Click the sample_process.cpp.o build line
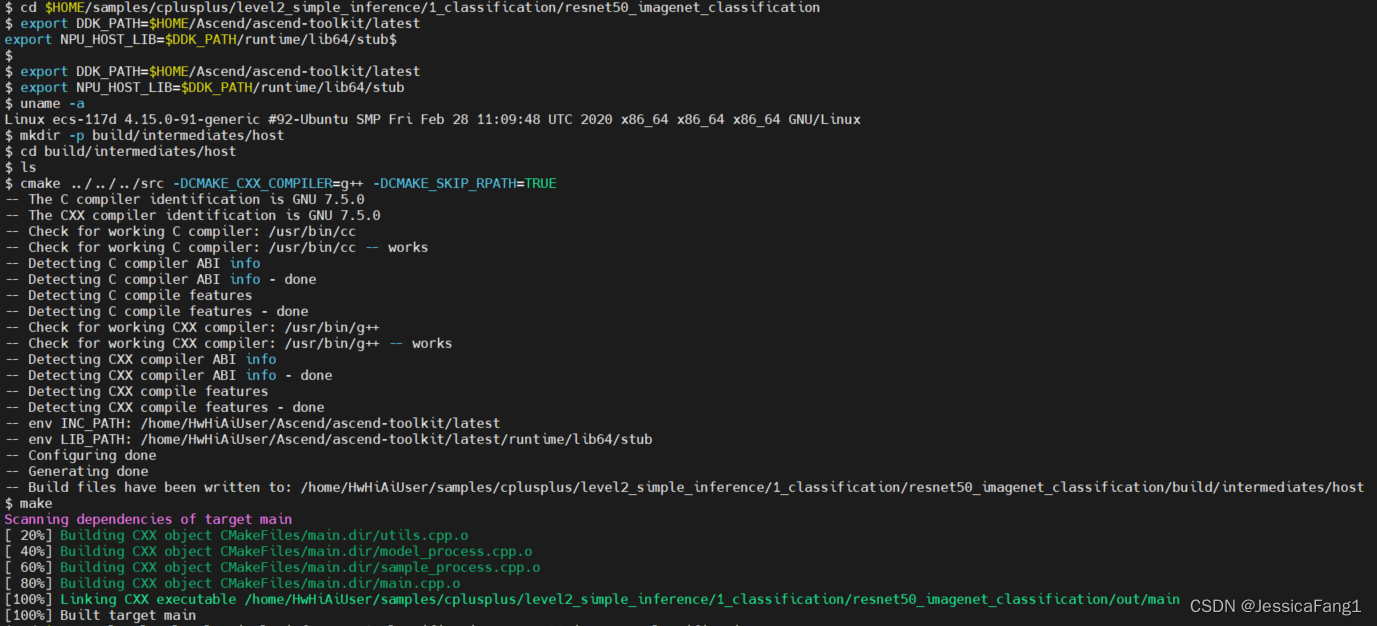 click(x=272, y=567)
